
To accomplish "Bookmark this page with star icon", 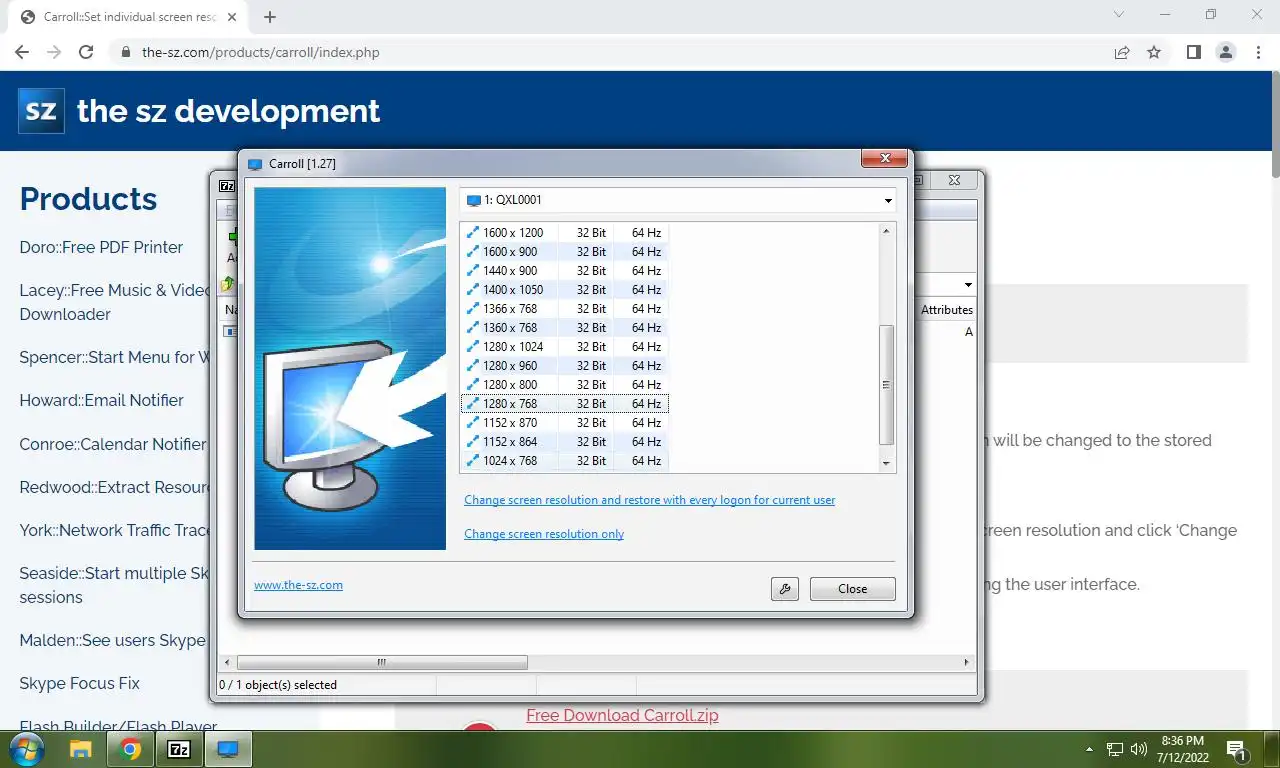I will (x=1154, y=52).
